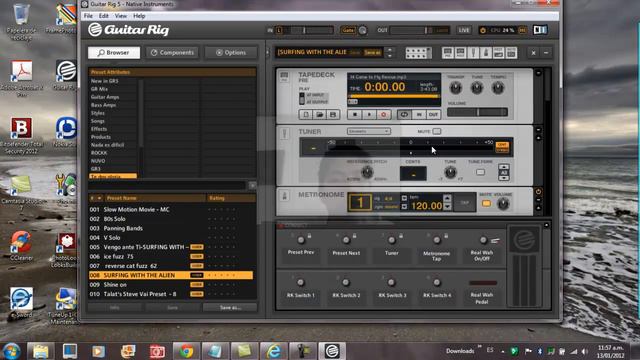This screenshot has height=360, width=640.
Task: Adjust the Tapedeck Volume slider
Action: [477, 112]
